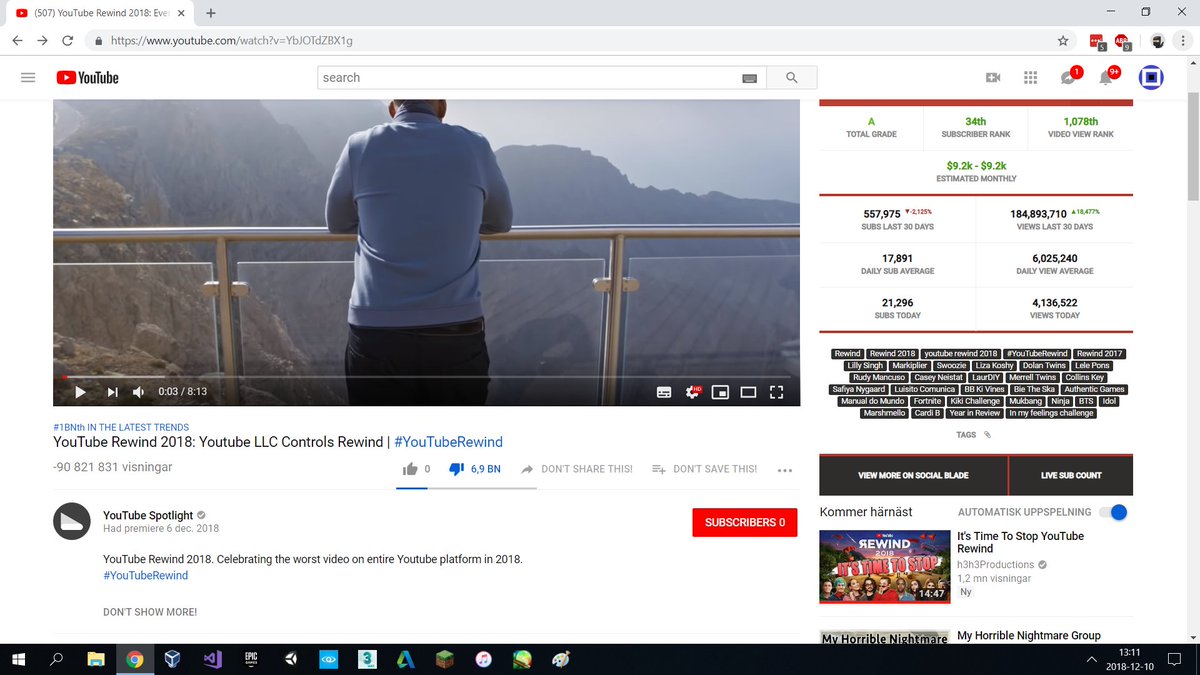Open Epic Games Launcher from taskbar

click(251, 659)
